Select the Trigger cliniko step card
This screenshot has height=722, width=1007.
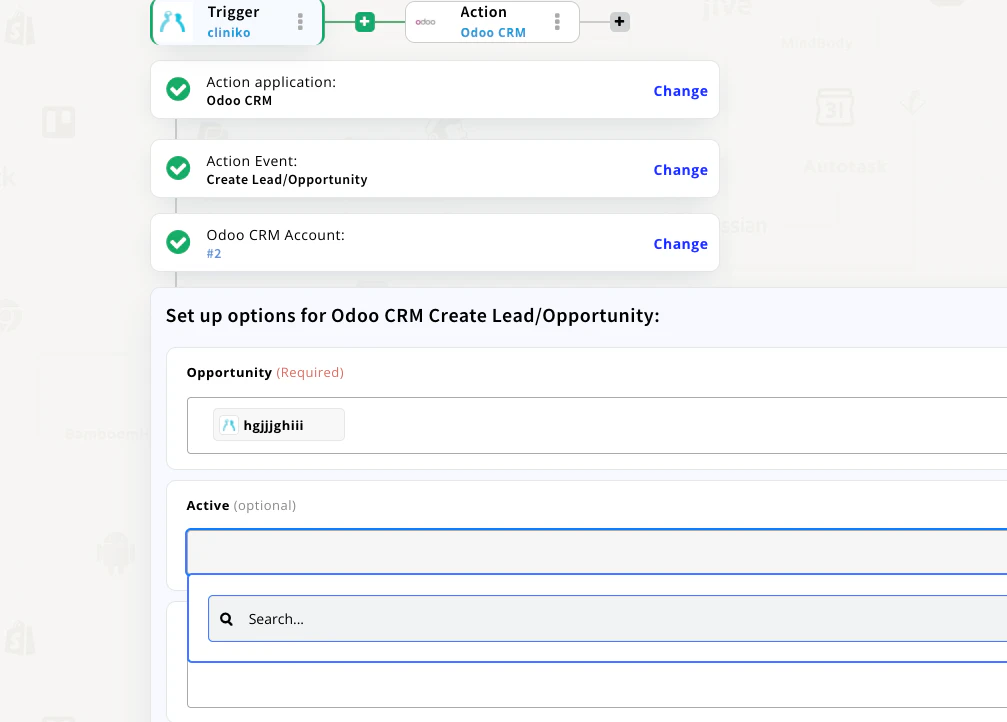[237, 22]
